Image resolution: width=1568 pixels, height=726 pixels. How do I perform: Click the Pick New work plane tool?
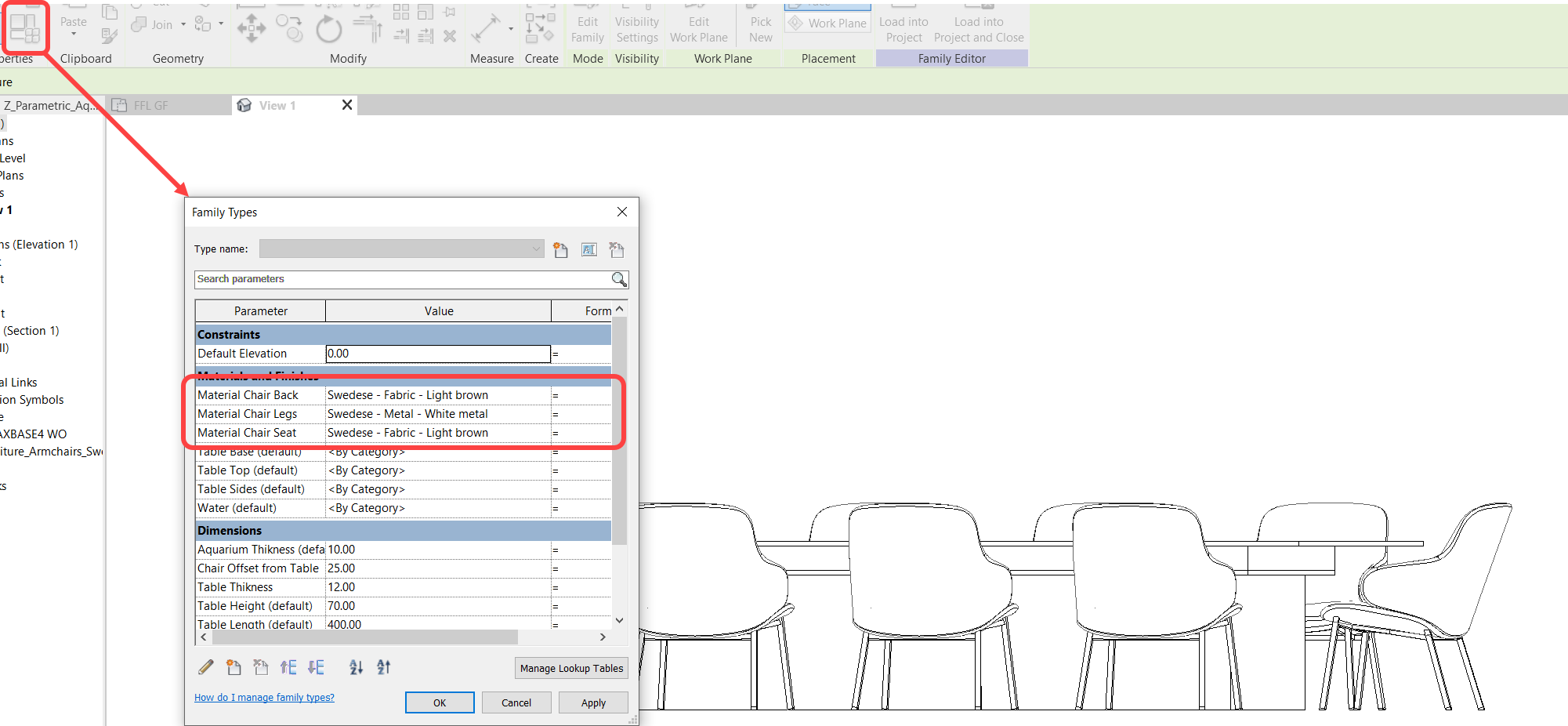(x=759, y=24)
